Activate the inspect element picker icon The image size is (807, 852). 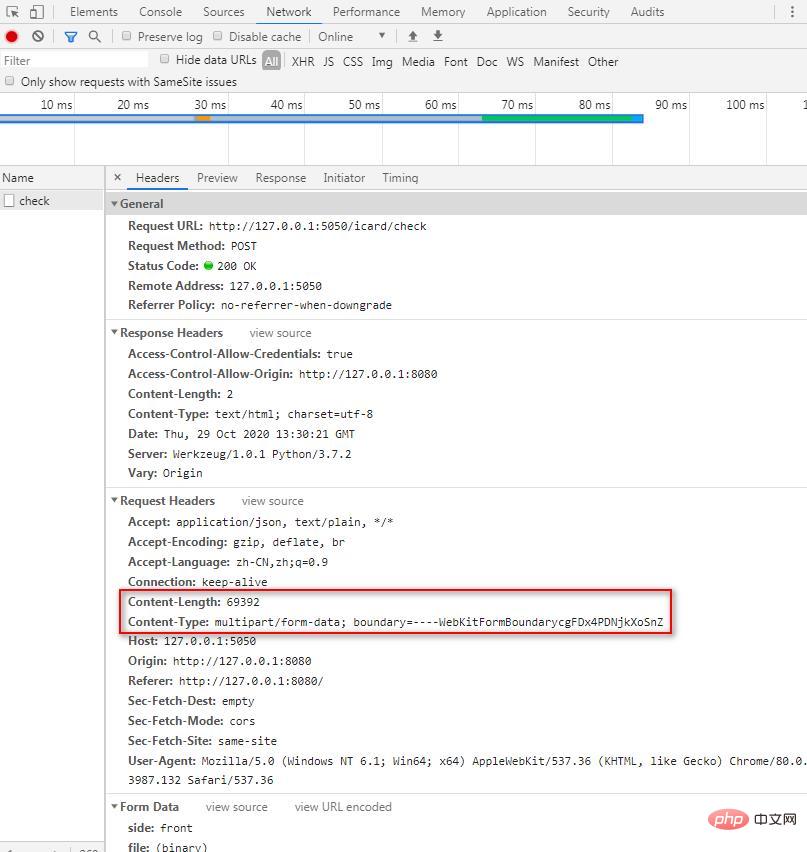pos(12,11)
